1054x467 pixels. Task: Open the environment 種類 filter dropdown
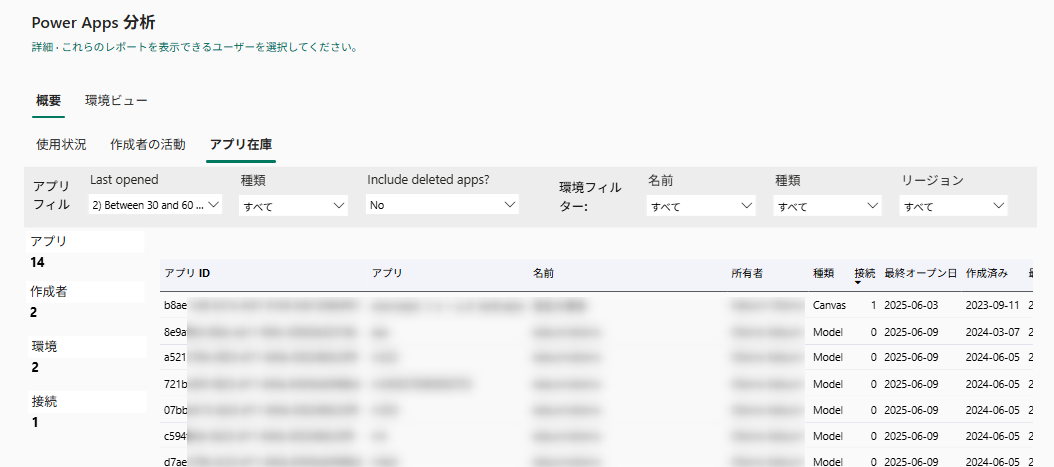[827, 206]
